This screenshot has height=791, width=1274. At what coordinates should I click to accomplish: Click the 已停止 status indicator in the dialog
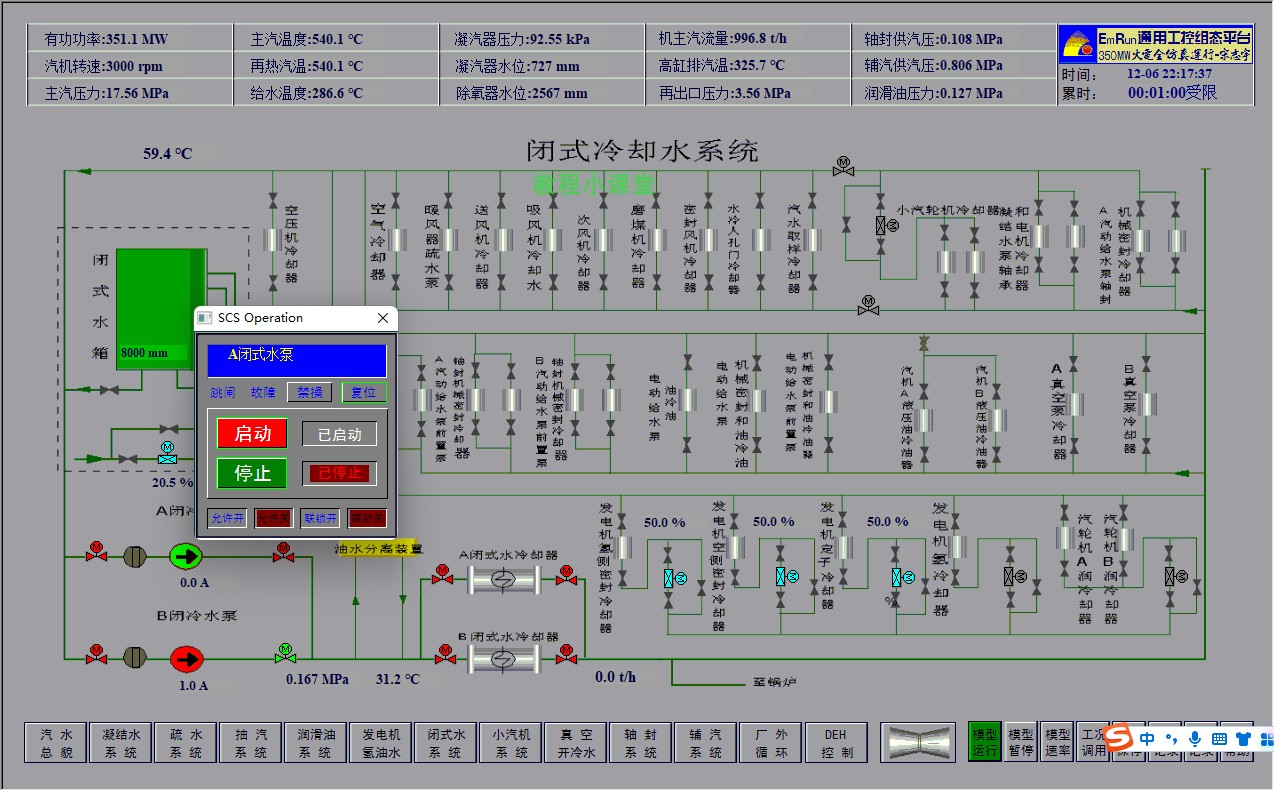tap(339, 473)
